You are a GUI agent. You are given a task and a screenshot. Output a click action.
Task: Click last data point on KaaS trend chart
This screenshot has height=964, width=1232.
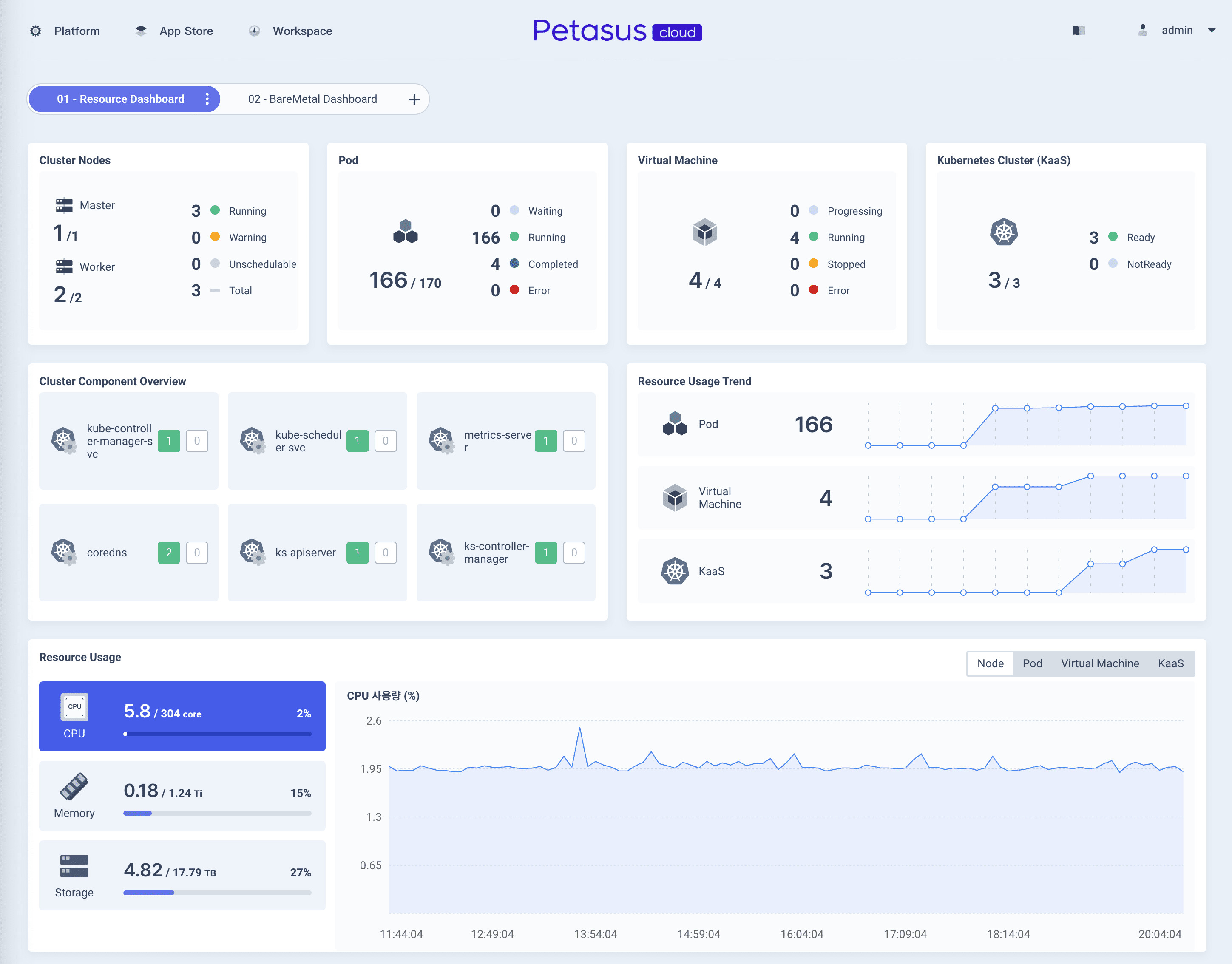pos(1186,549)
